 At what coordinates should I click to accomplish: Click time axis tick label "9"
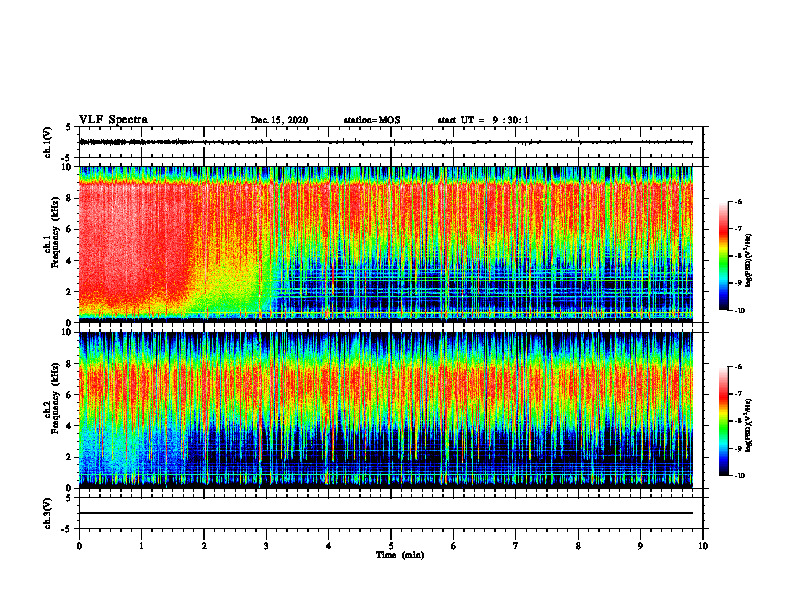(640, 546)
